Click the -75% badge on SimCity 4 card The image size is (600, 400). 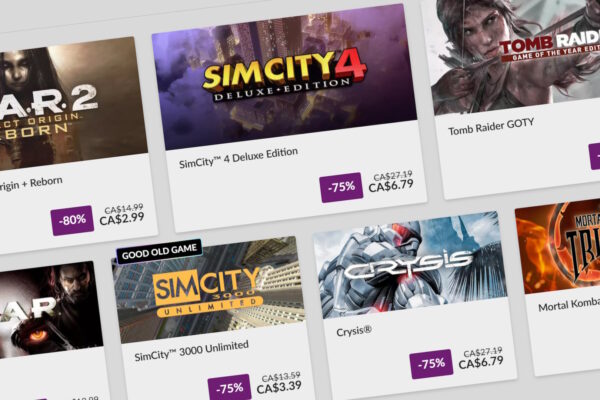[341, 187]
